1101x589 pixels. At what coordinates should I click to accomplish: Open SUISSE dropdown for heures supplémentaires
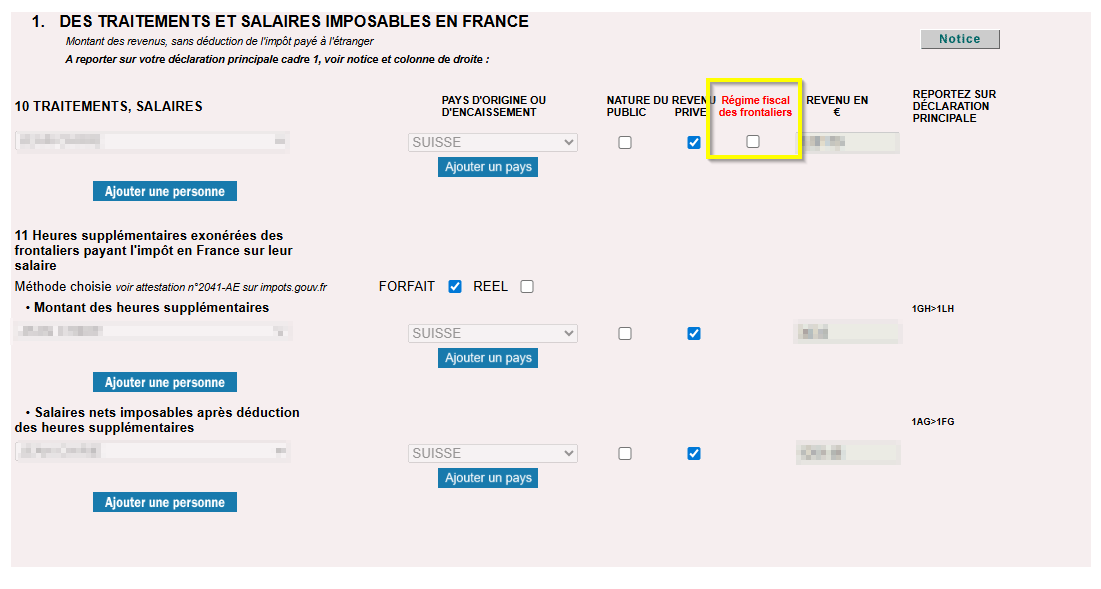(493, 333)
